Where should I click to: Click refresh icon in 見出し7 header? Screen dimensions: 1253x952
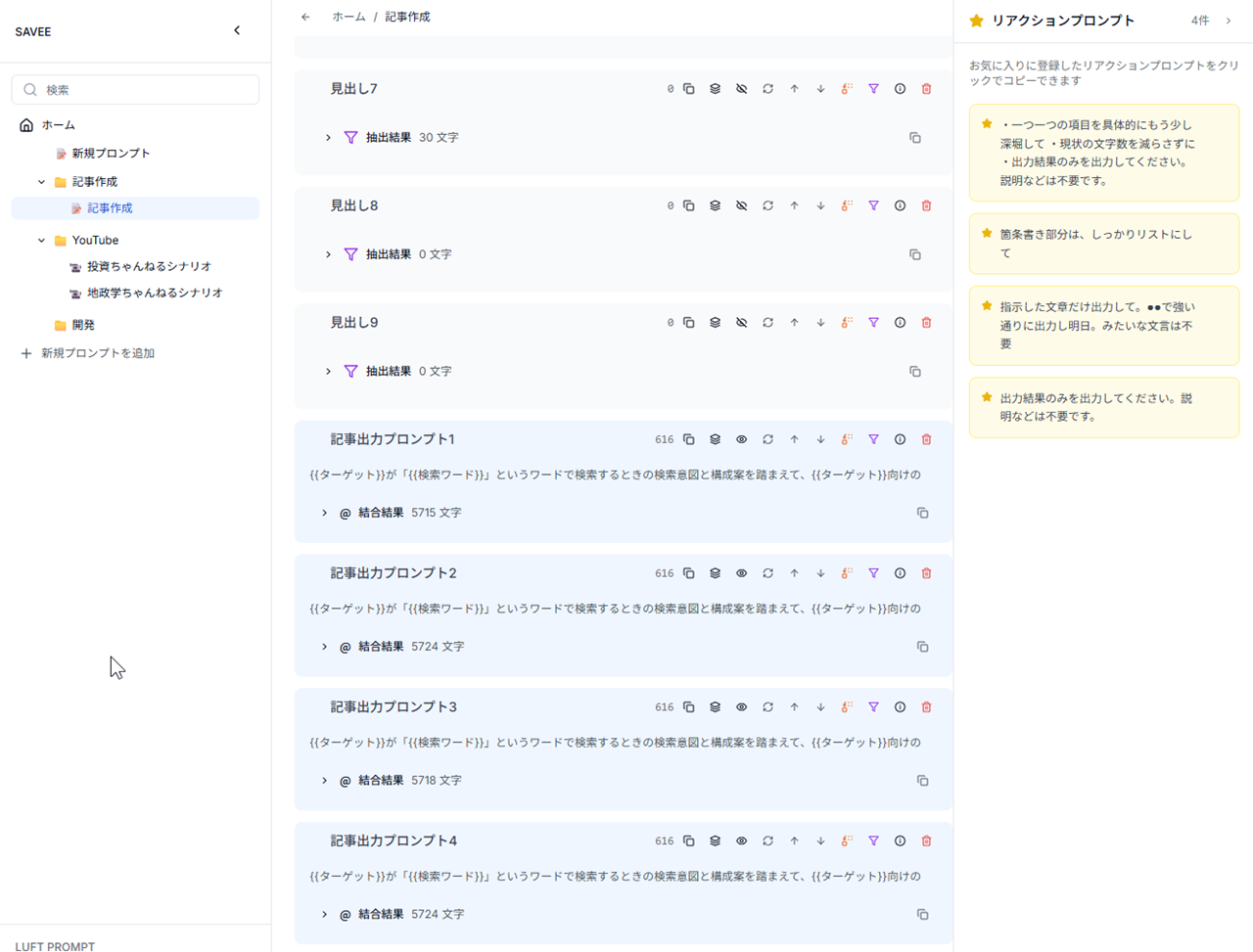[768, 89]
